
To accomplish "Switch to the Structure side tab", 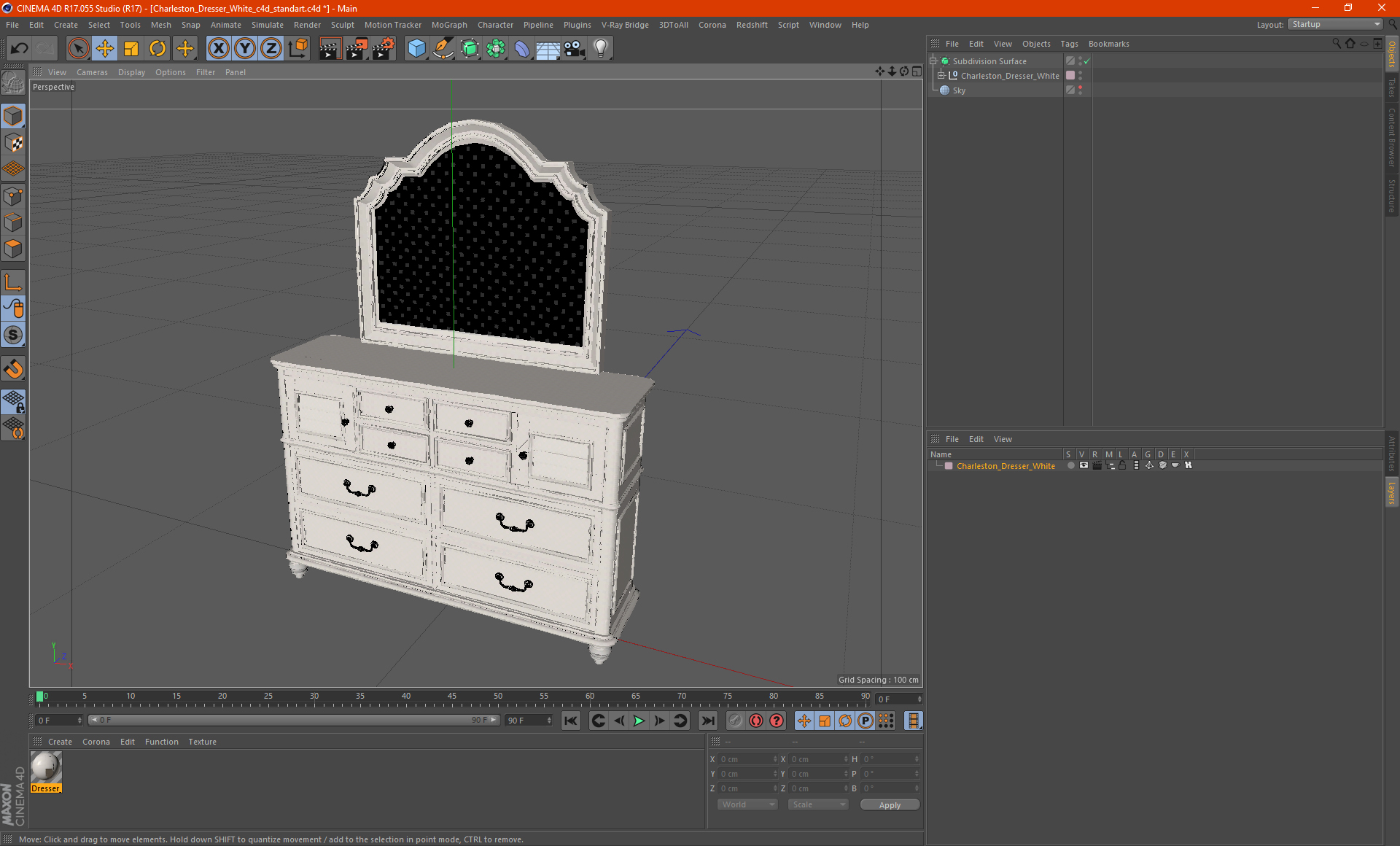I will pyautogui.click(x=1392, y=195).
